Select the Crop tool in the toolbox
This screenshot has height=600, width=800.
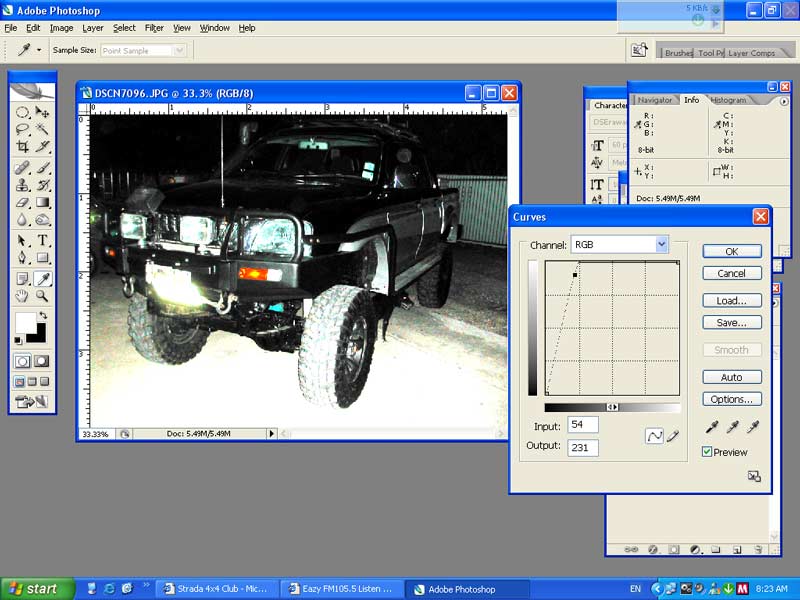click(22, 146)
